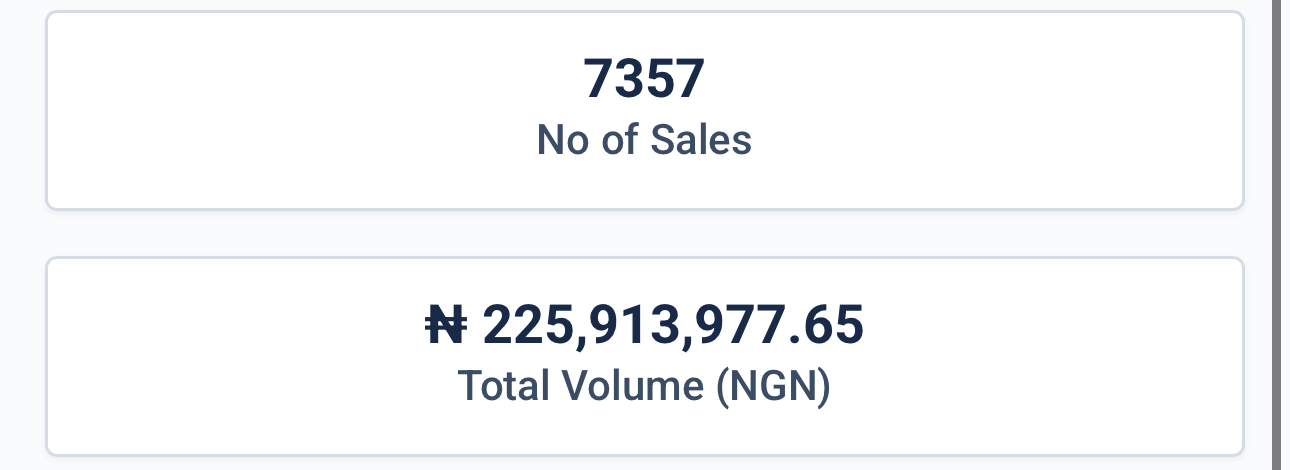Open the Total Volume card
Screen dimensions: 1290x470
[644, 357]
